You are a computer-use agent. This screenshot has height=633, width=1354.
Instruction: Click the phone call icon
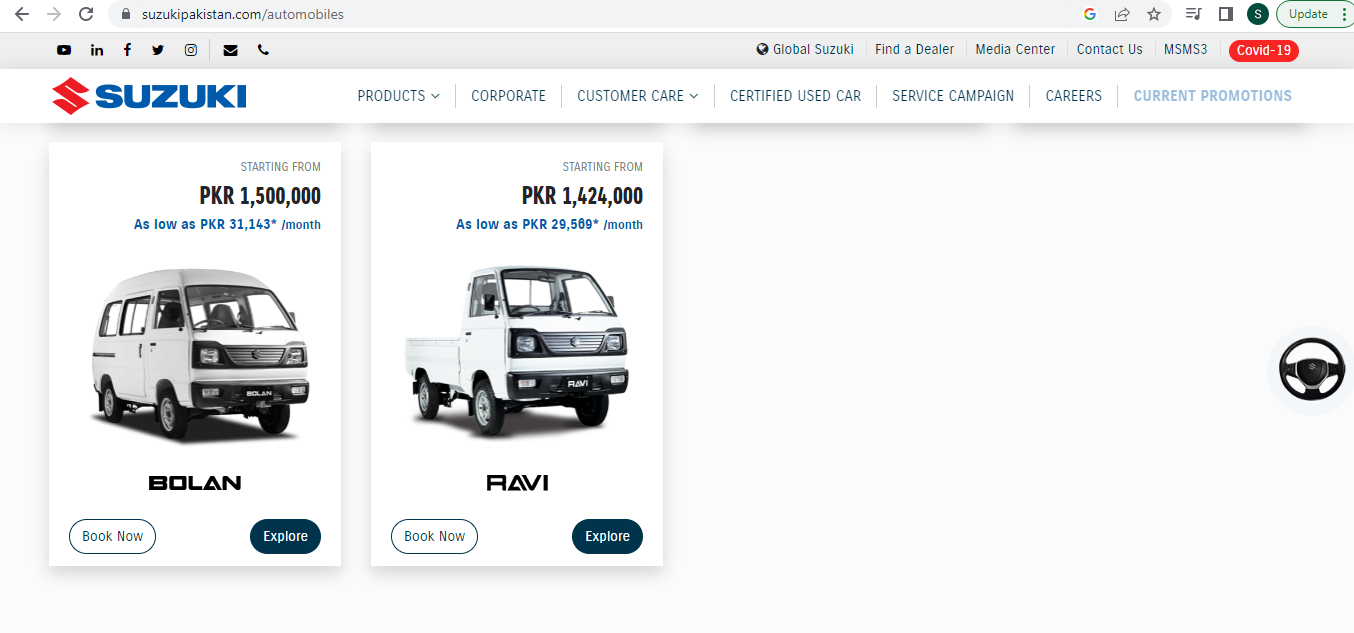pos(263,50)
